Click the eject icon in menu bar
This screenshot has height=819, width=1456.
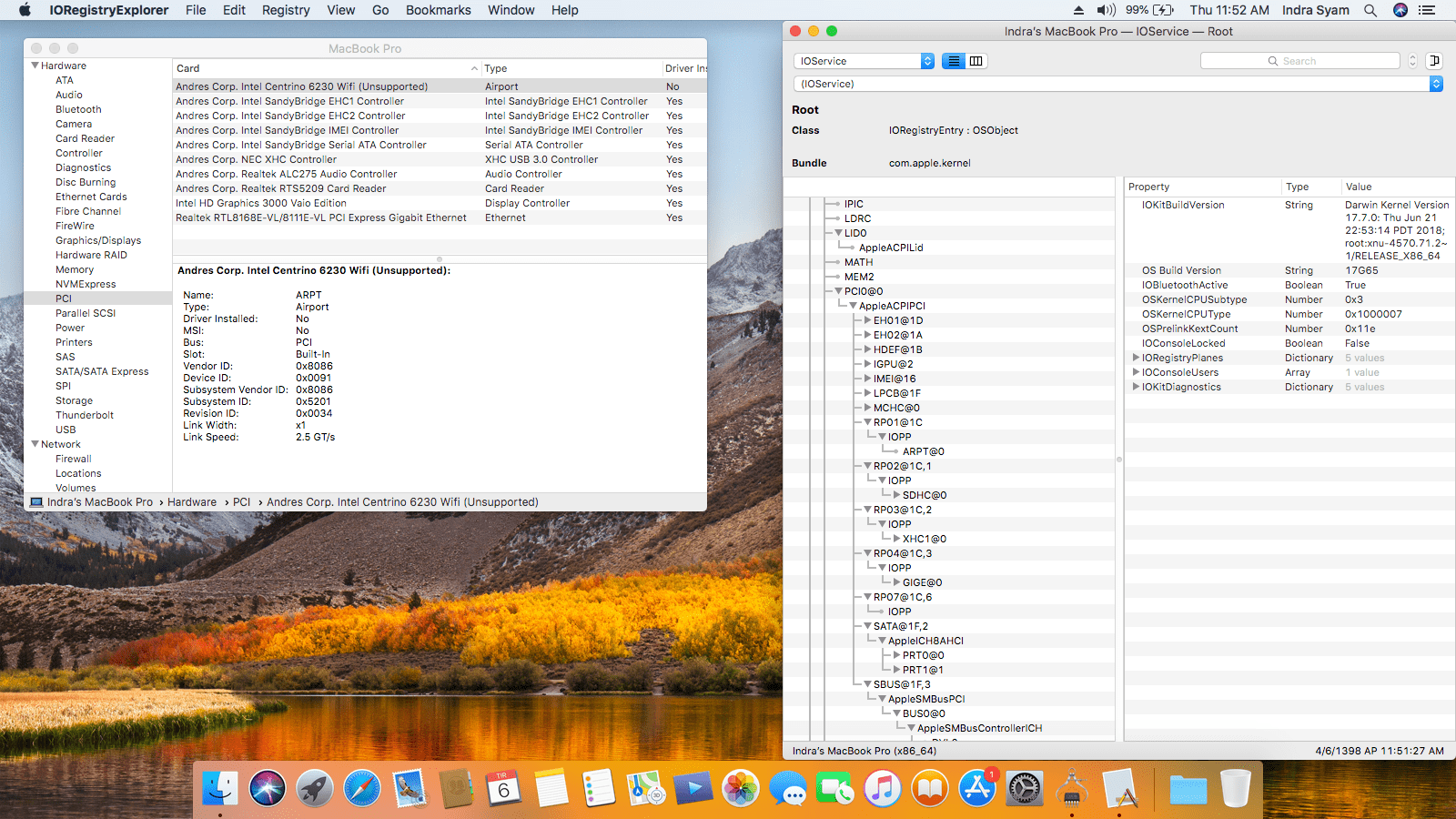(x=1078, y=10)
